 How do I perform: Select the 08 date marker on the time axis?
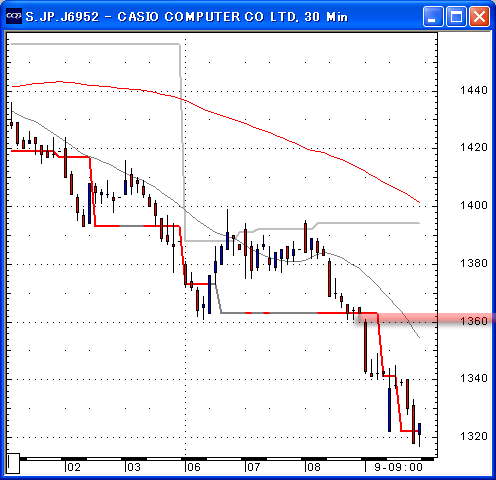(314, 467)
